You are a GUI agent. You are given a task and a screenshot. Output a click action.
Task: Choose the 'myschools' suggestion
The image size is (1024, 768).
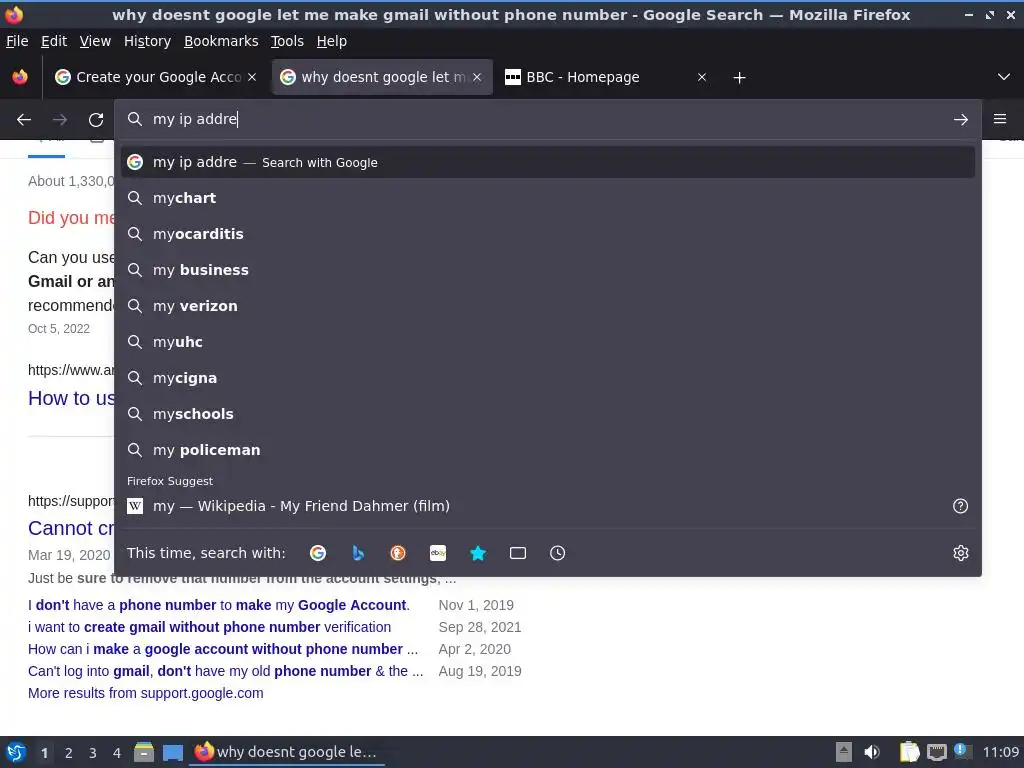[x=547, y=414]
